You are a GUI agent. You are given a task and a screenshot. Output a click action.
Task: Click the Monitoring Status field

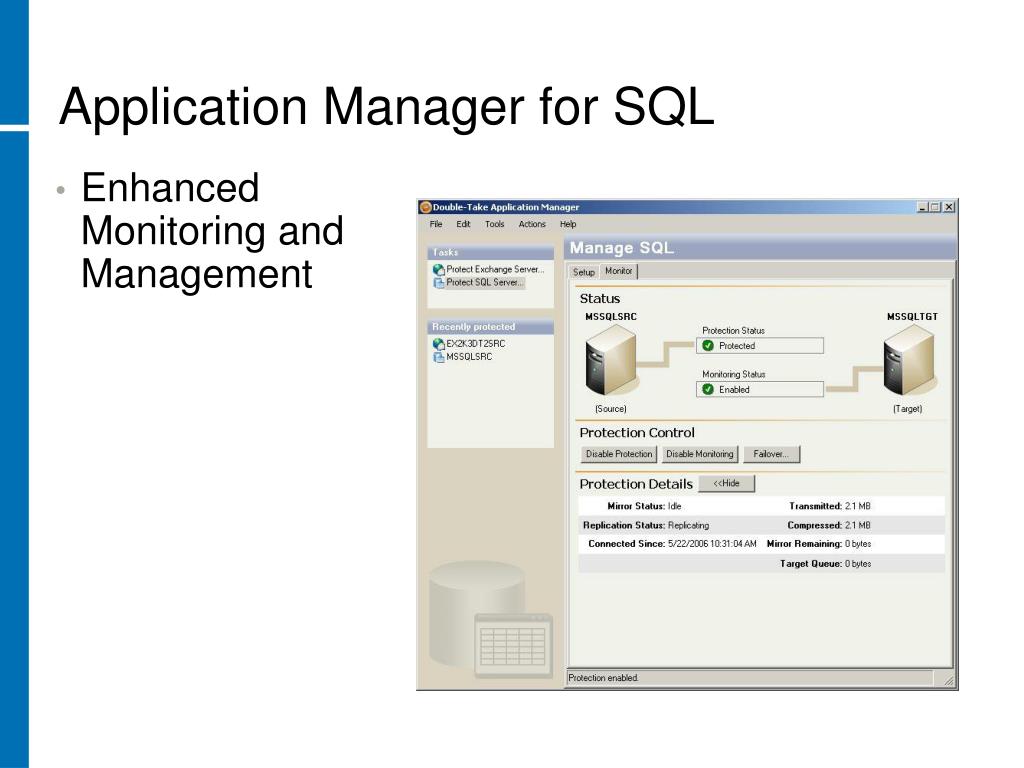pyautogui.click(x=760, y=389)
